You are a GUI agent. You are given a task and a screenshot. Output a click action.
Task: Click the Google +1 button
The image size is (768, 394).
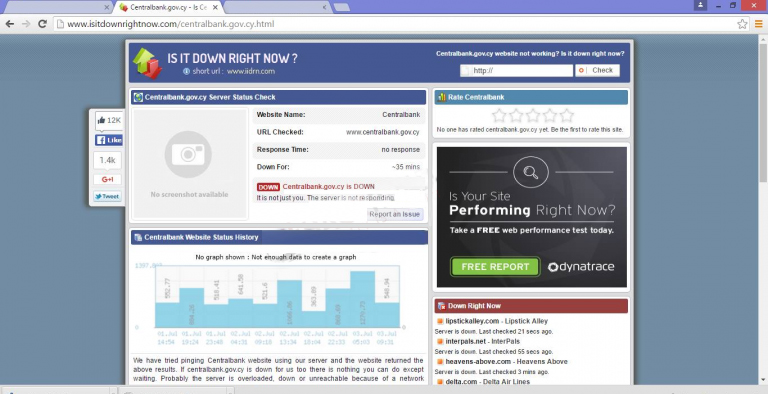click(107, 179)
